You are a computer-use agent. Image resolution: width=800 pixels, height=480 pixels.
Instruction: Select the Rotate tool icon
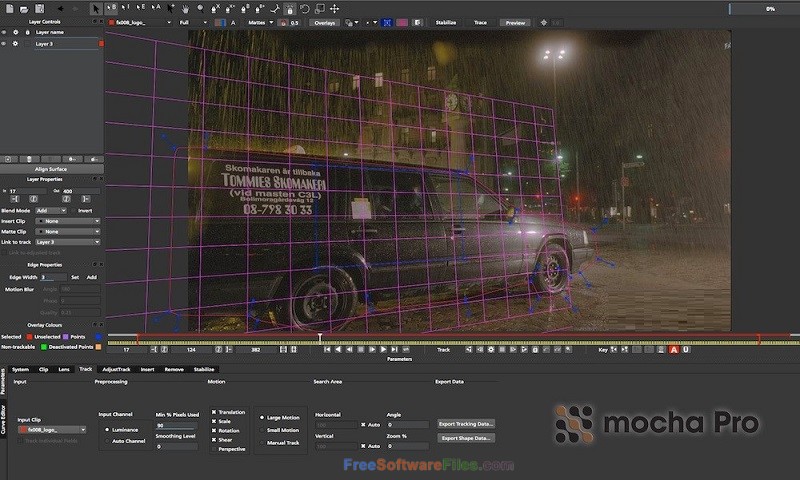click(305, 9)
